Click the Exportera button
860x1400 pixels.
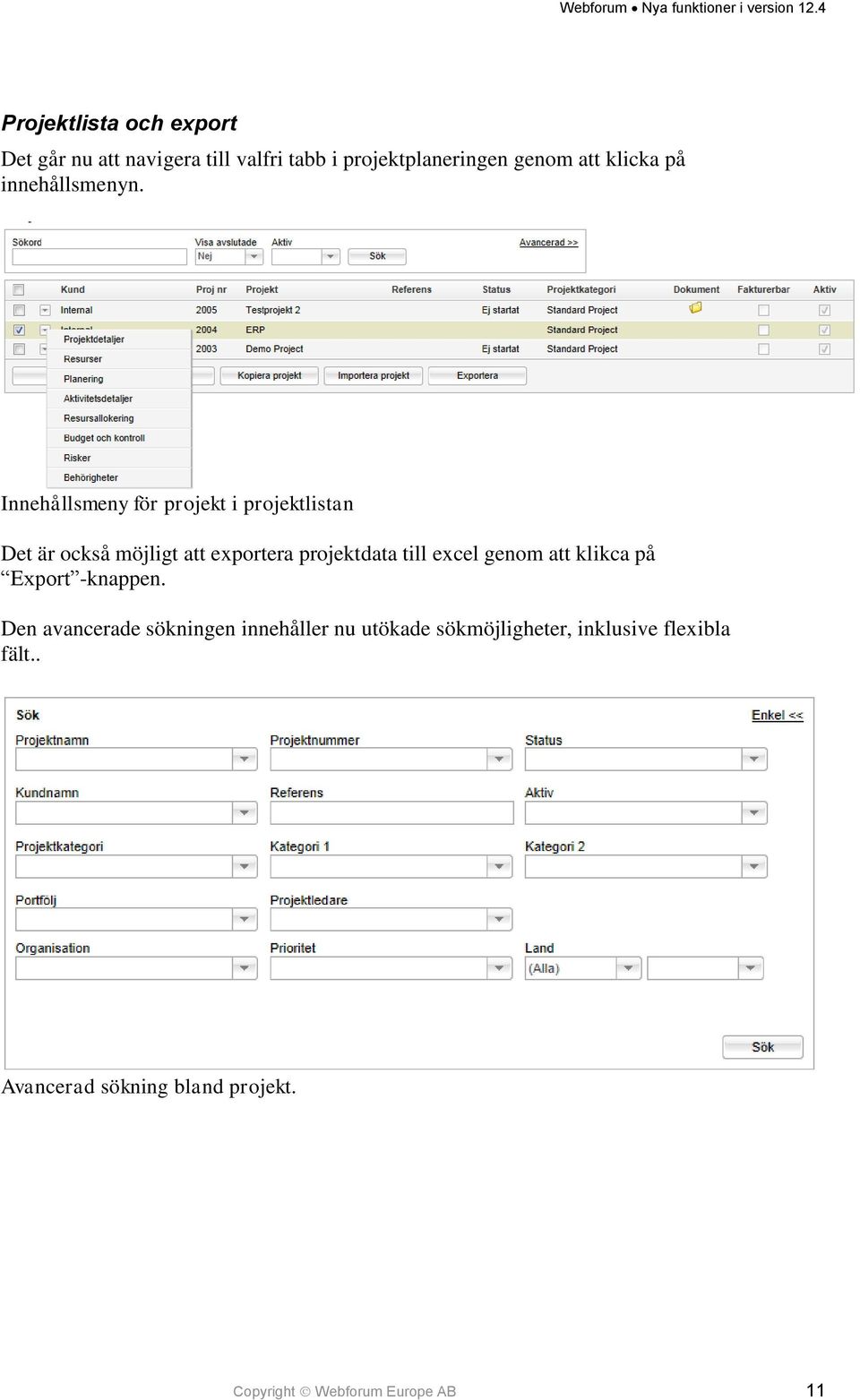477,376
